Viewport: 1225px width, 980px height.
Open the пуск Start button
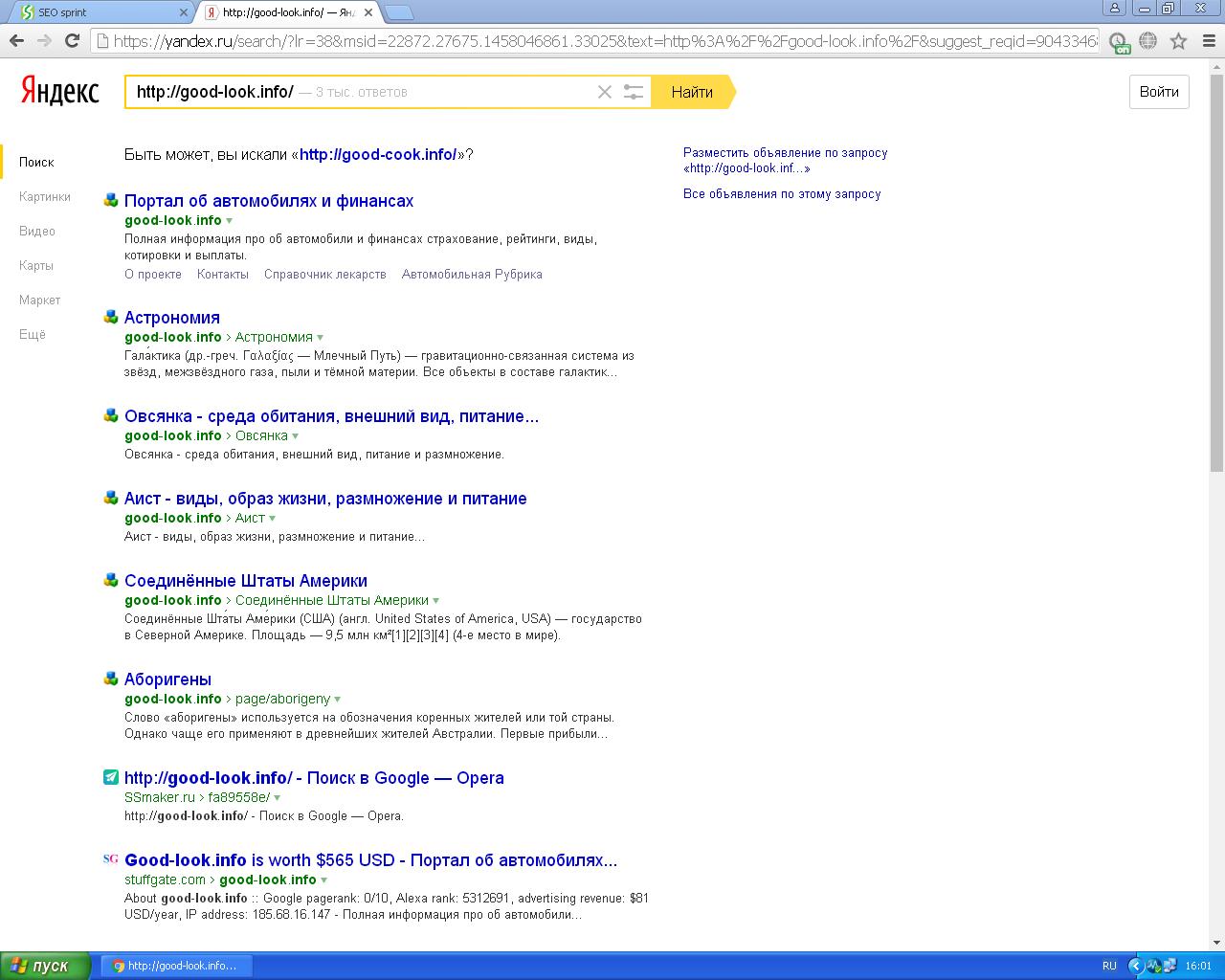pyautogui.click(x=45, y=966)
